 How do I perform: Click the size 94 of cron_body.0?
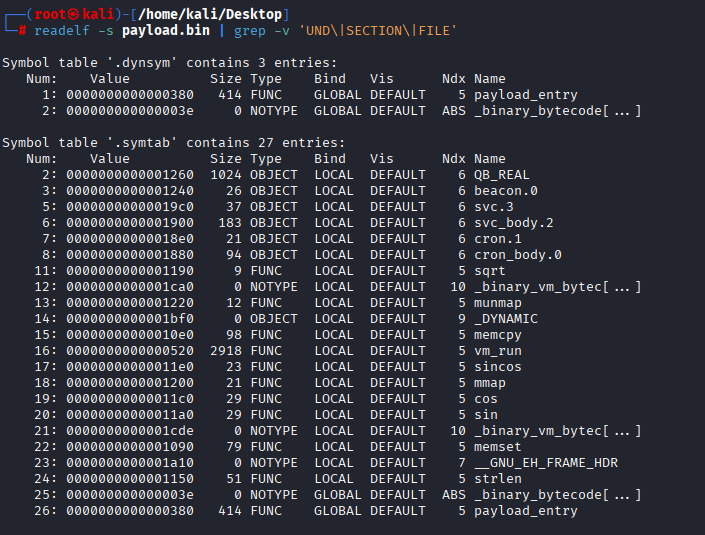pyautogui.click(x=234, y=255)
